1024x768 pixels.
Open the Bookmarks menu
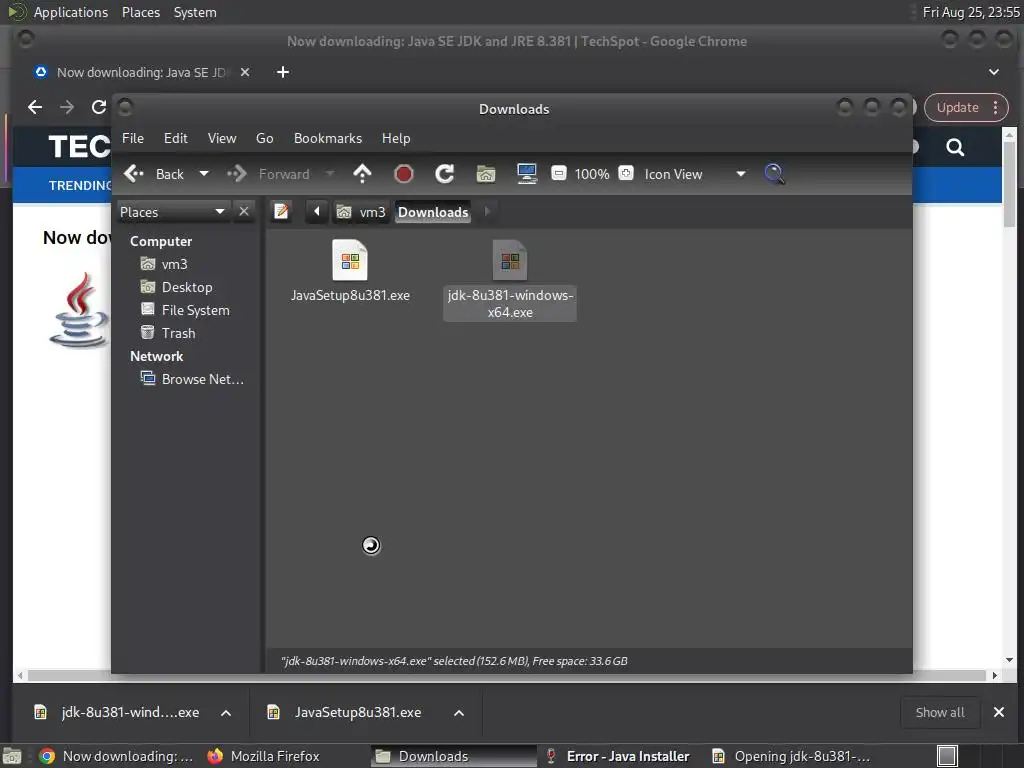pos(328,138)
